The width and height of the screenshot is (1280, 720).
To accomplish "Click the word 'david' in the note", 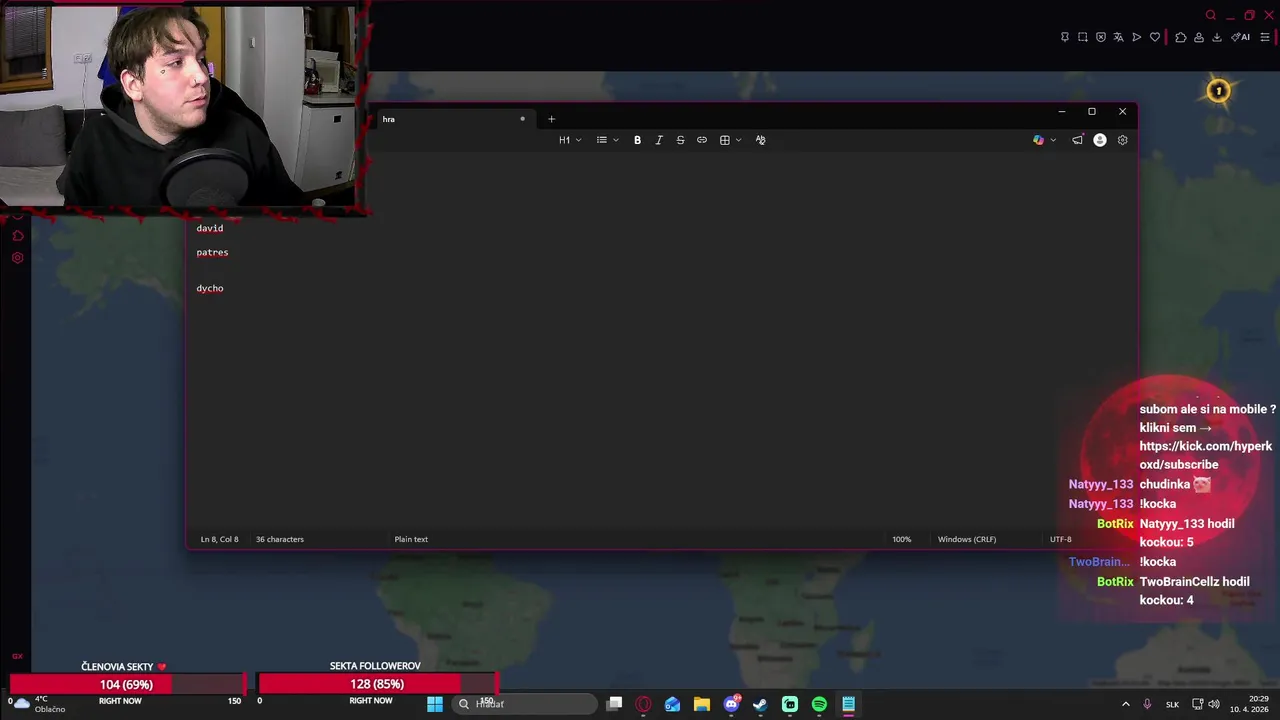I will point(210,228).
